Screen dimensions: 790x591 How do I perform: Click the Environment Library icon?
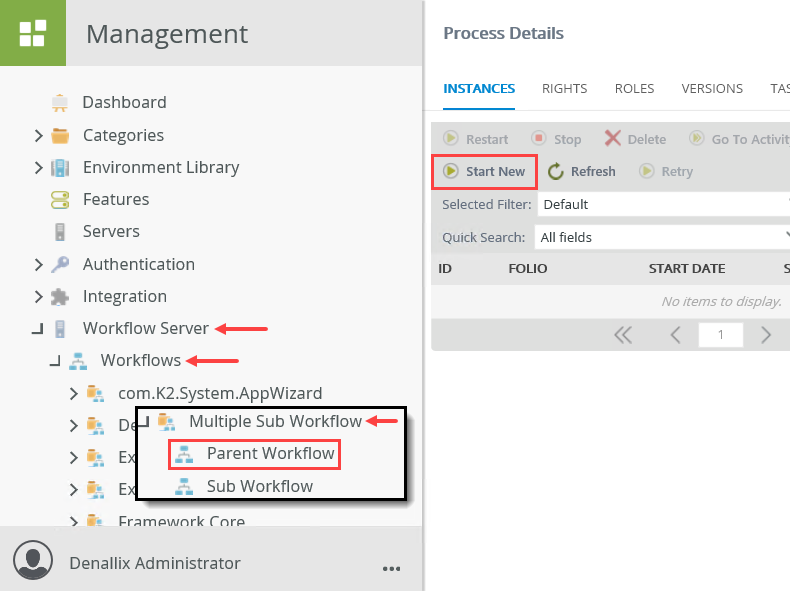click(x=60, y=167)
